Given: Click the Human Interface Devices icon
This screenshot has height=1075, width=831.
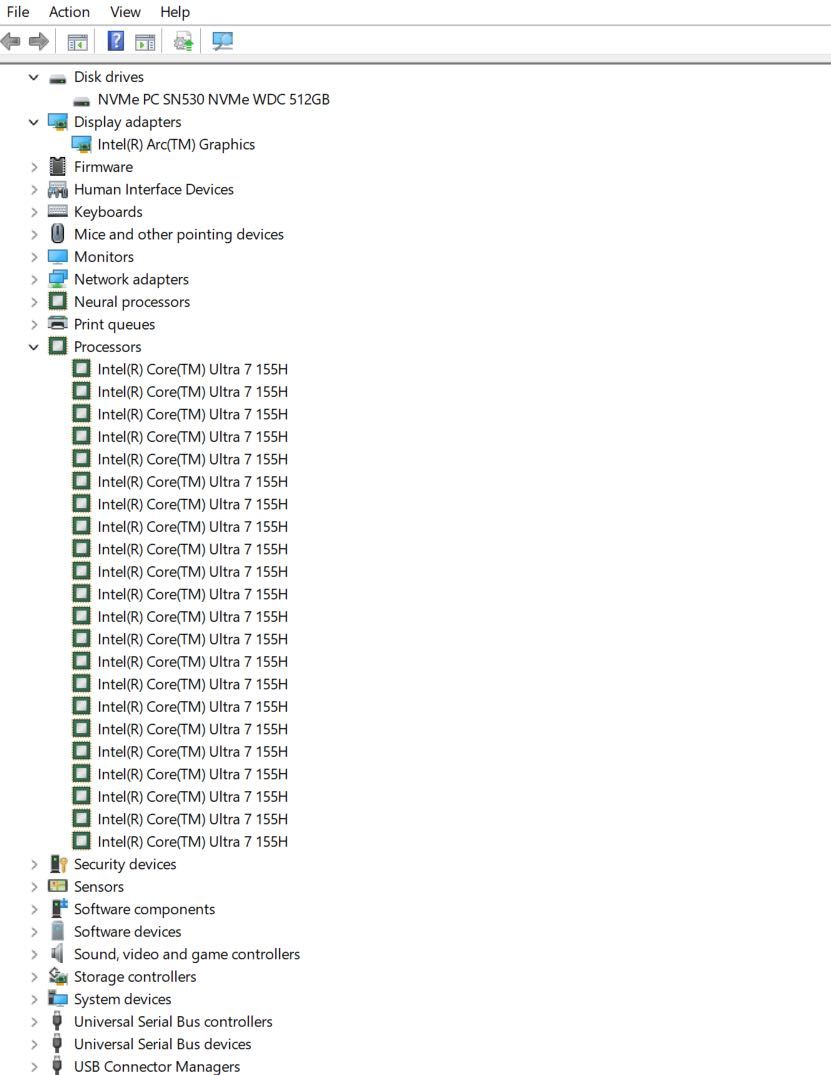Looking at the screenshot, I should click(x=58, y=189).
